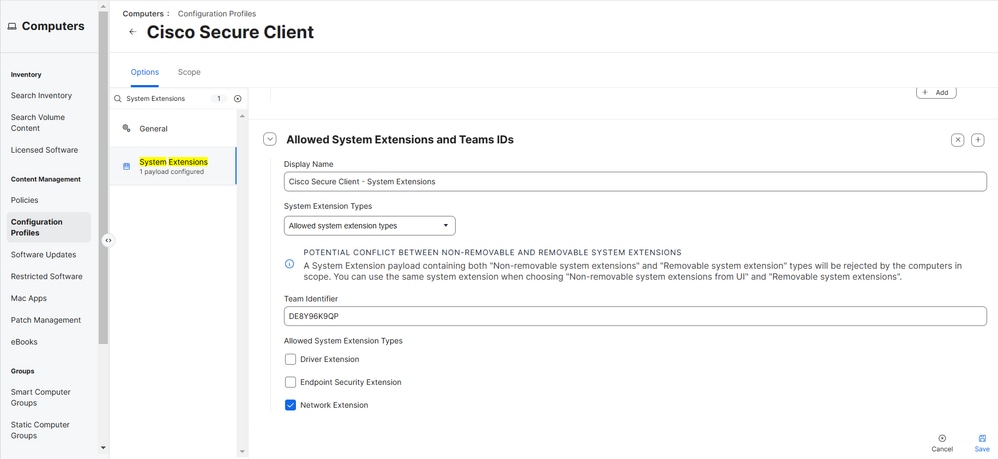This screenshot has height=459, width=998.
Task: Click the remove (X) icon for payload section
Action: click(x=957, y=140)
